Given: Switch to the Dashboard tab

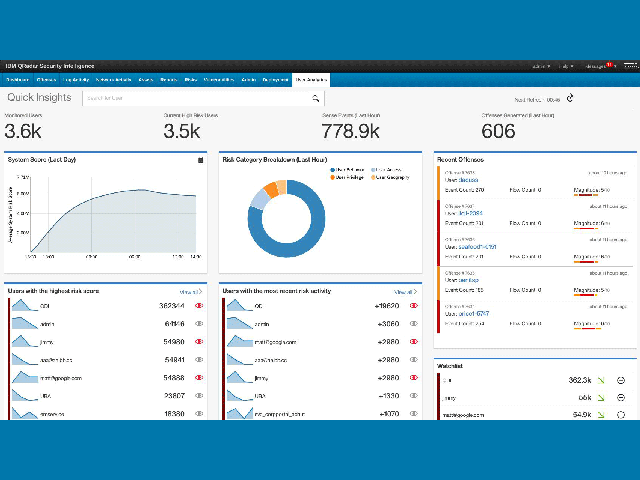Looking at the screenshot, I should point(17,78).
